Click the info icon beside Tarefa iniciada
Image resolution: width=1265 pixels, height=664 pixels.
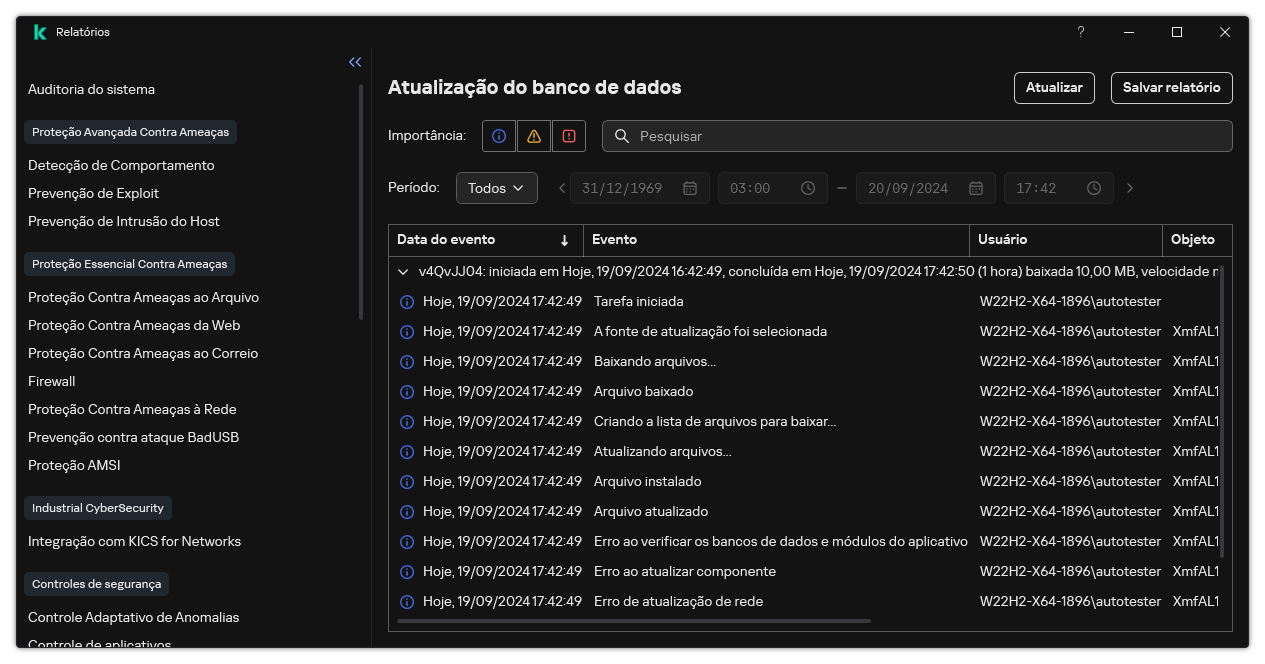coord(407,301)
